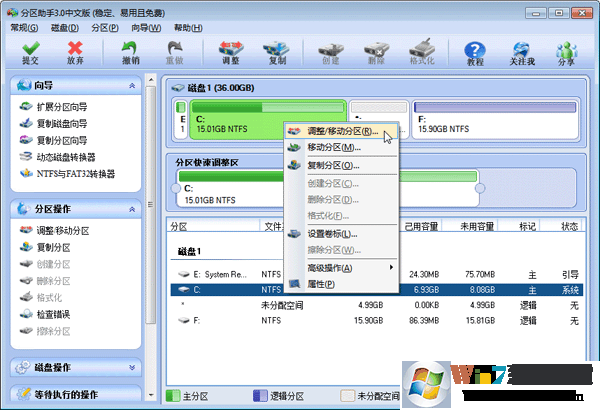Collapse the 分区操作 sidebar panel
This screenshot has width=600, height=410.
[x=131, y=209]
